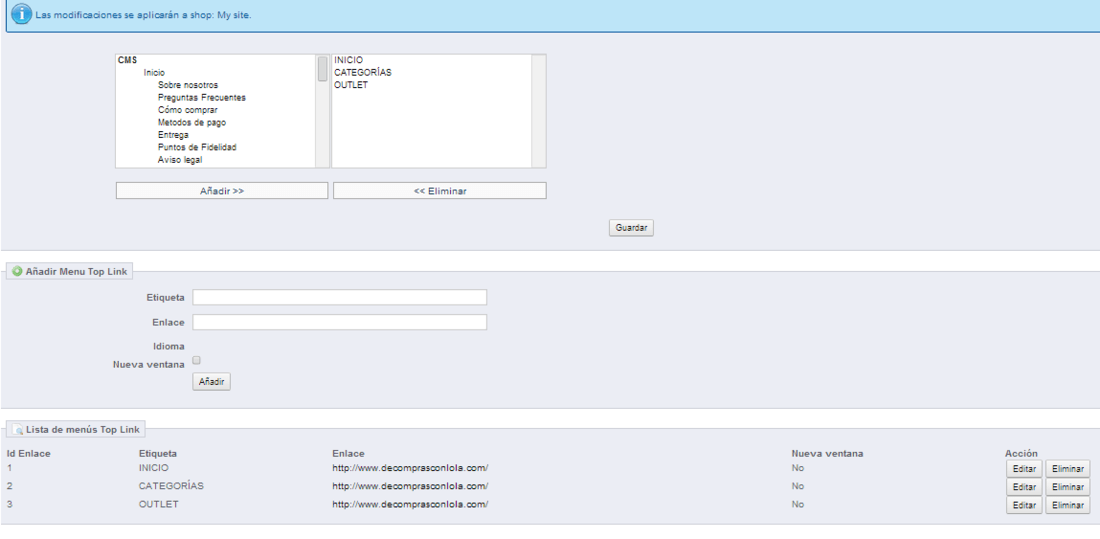Image resolution: width=1100 pixels, height=539 pixels.
Task: Click OUTLET label in the Top Link table
Action: 159,505
